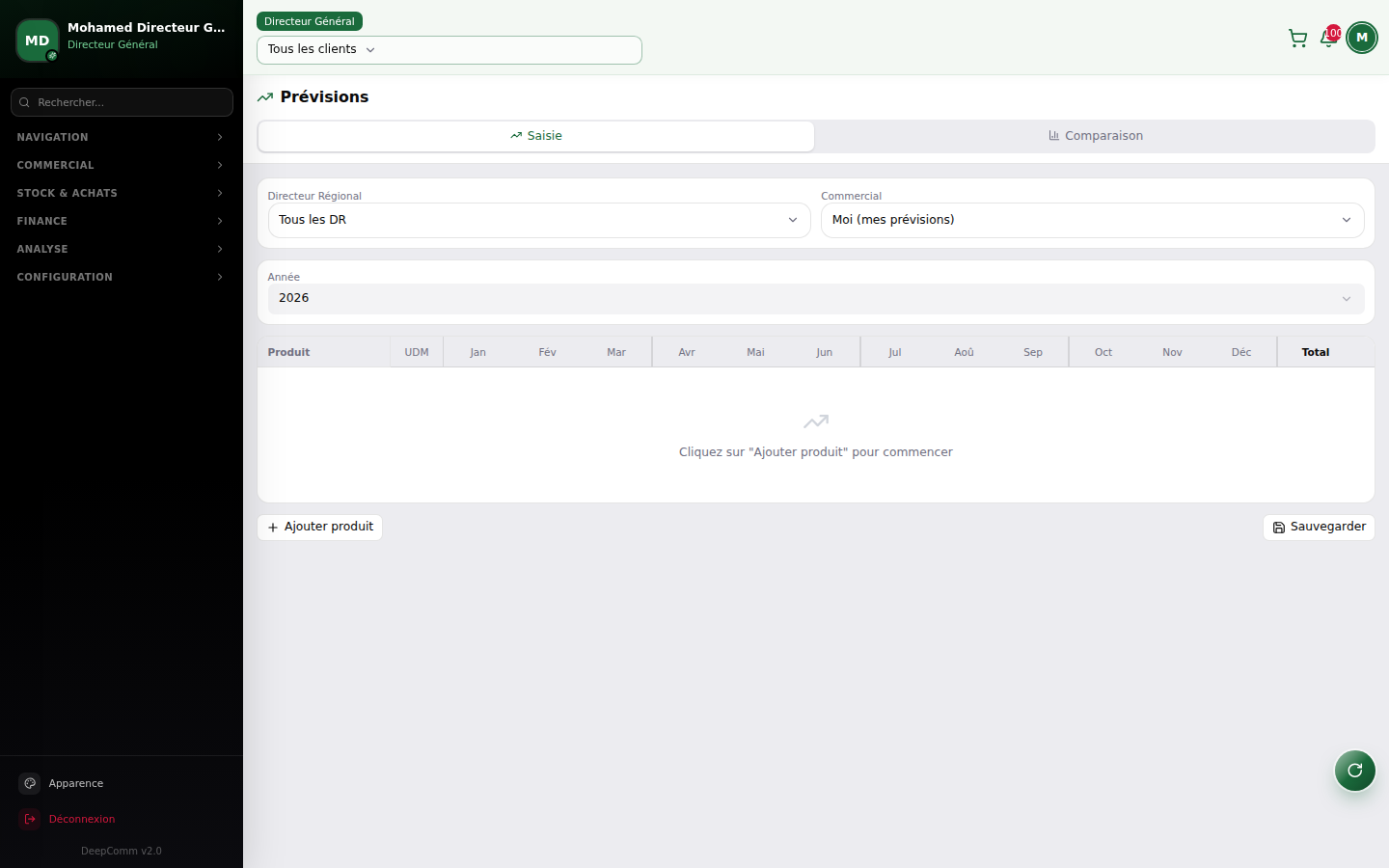The width and height of the screenshot is (1389, 868).
Task: Click the Déconnexion logout icon
Action: coord(30,819)
